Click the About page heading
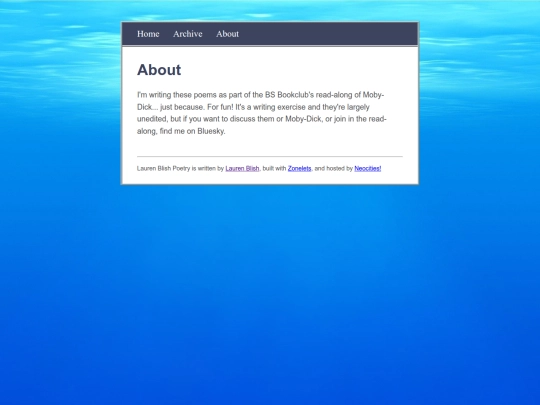Image resolution: width=540 pixels, height=405 pixels. (x=159, y=70)
